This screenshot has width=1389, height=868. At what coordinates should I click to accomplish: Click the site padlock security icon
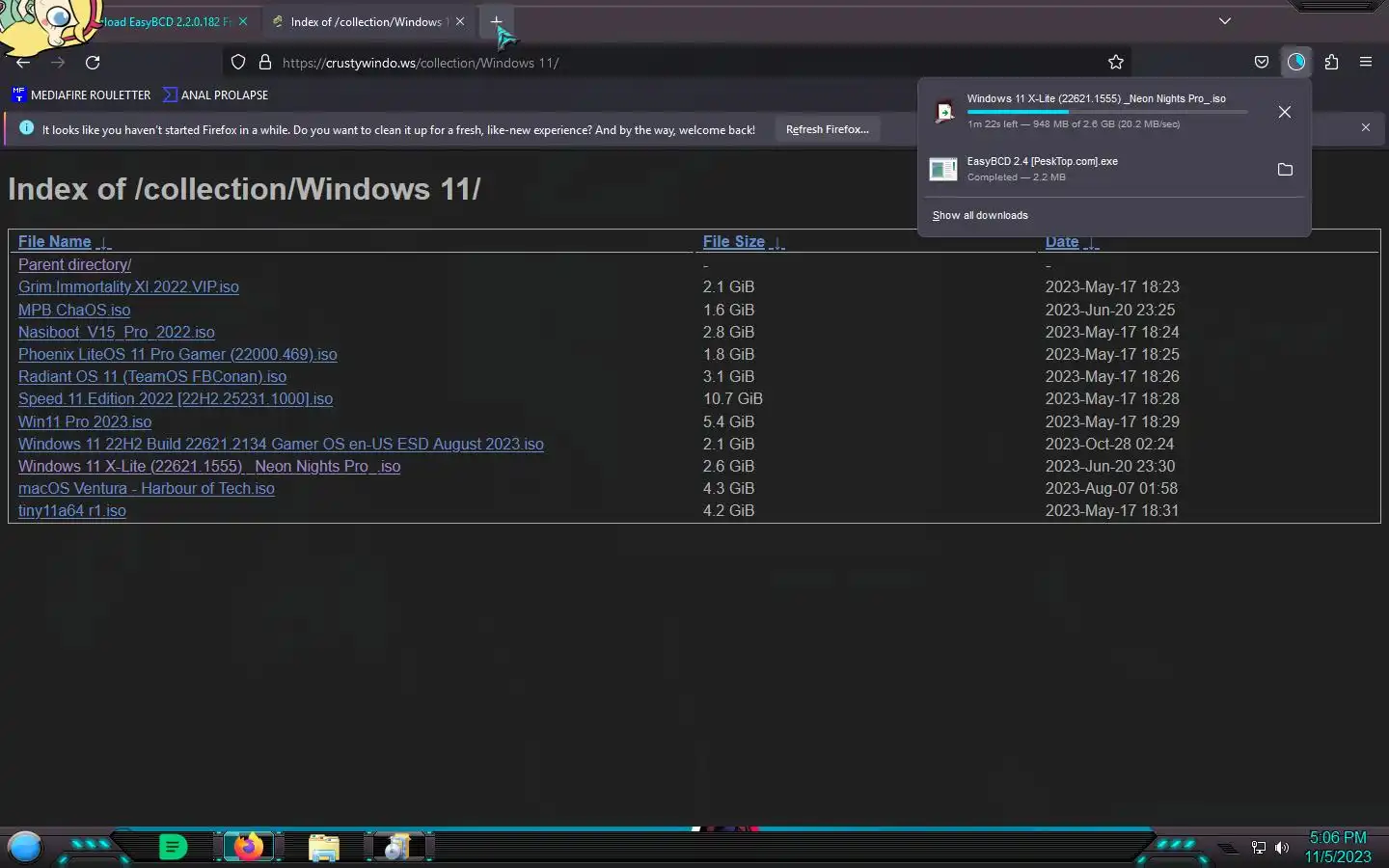click(x=264, y=63)
